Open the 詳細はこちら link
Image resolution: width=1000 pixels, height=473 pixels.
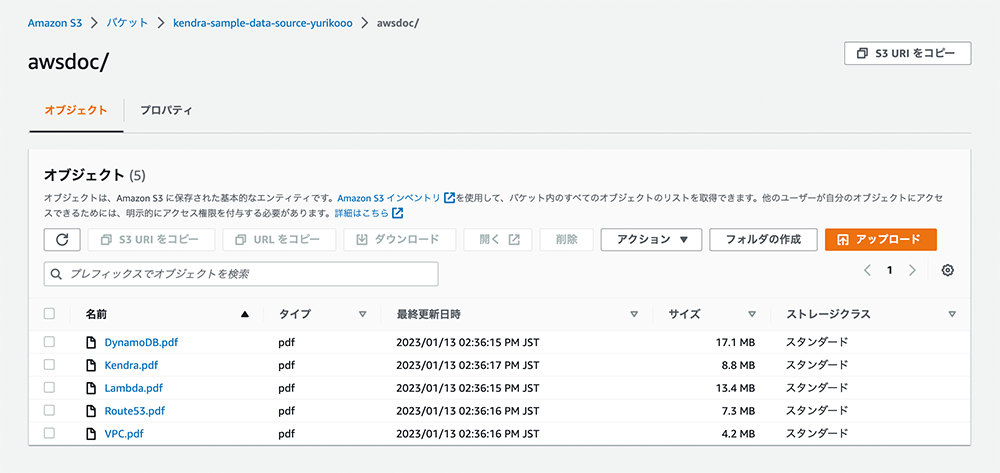pos(362,213)
